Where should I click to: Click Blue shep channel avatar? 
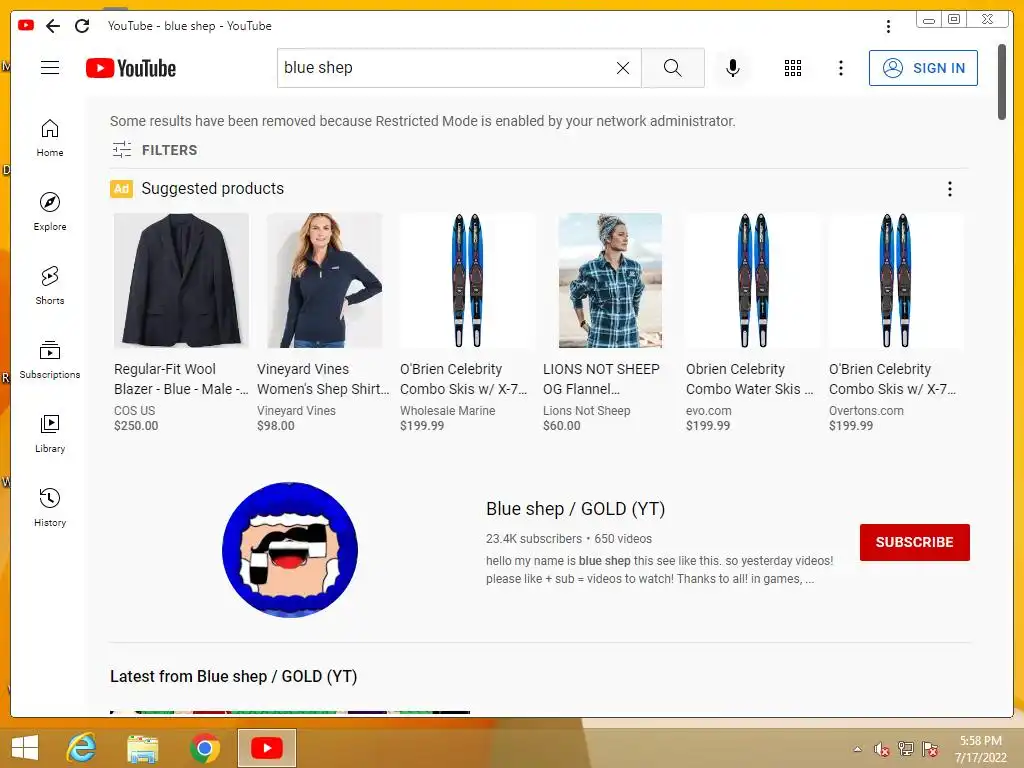coord(290,549)
